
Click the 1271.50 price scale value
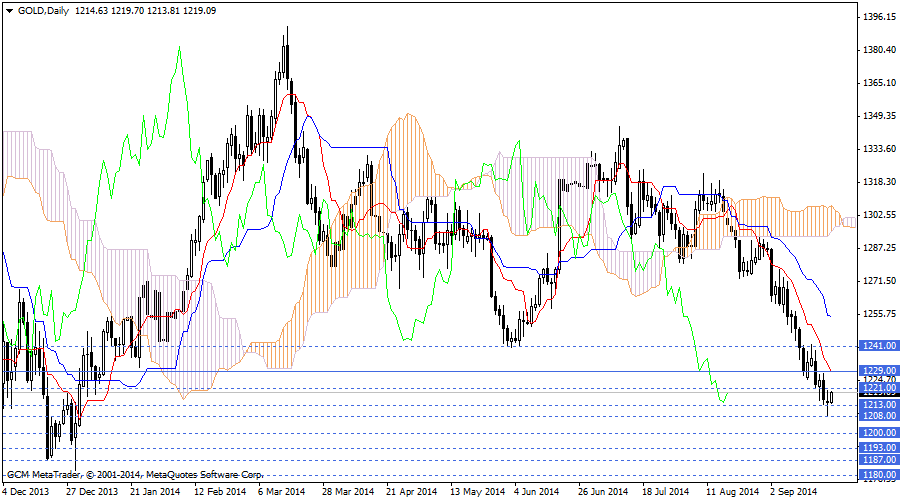coord(879,281)
